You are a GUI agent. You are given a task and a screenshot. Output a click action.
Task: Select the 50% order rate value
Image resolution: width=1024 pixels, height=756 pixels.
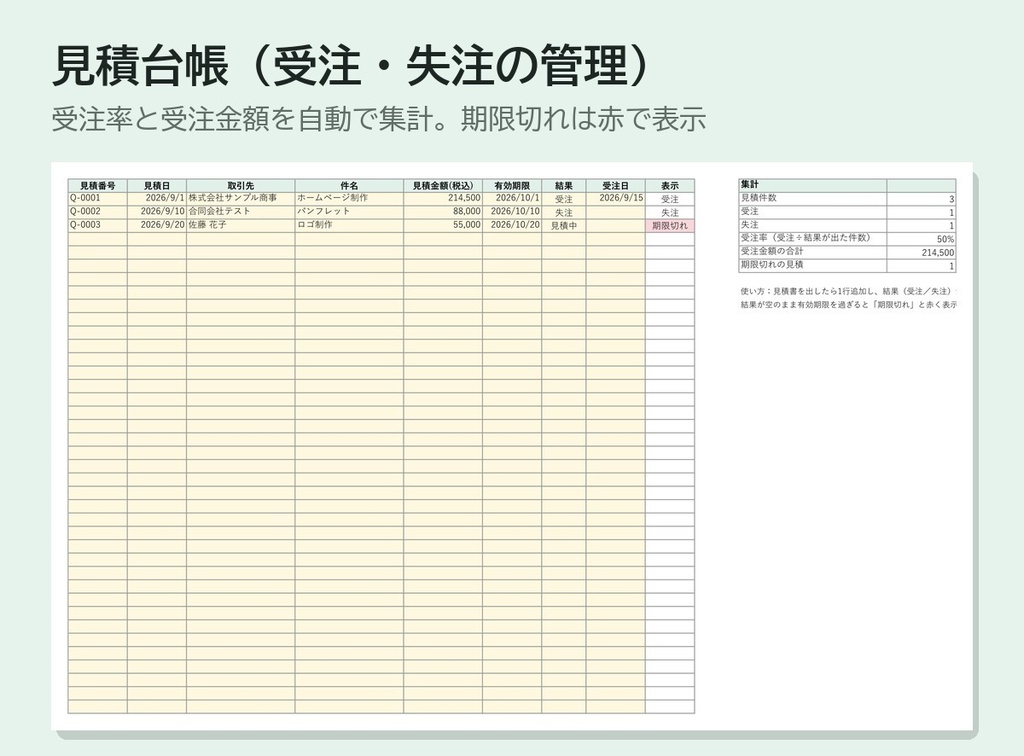921,239
